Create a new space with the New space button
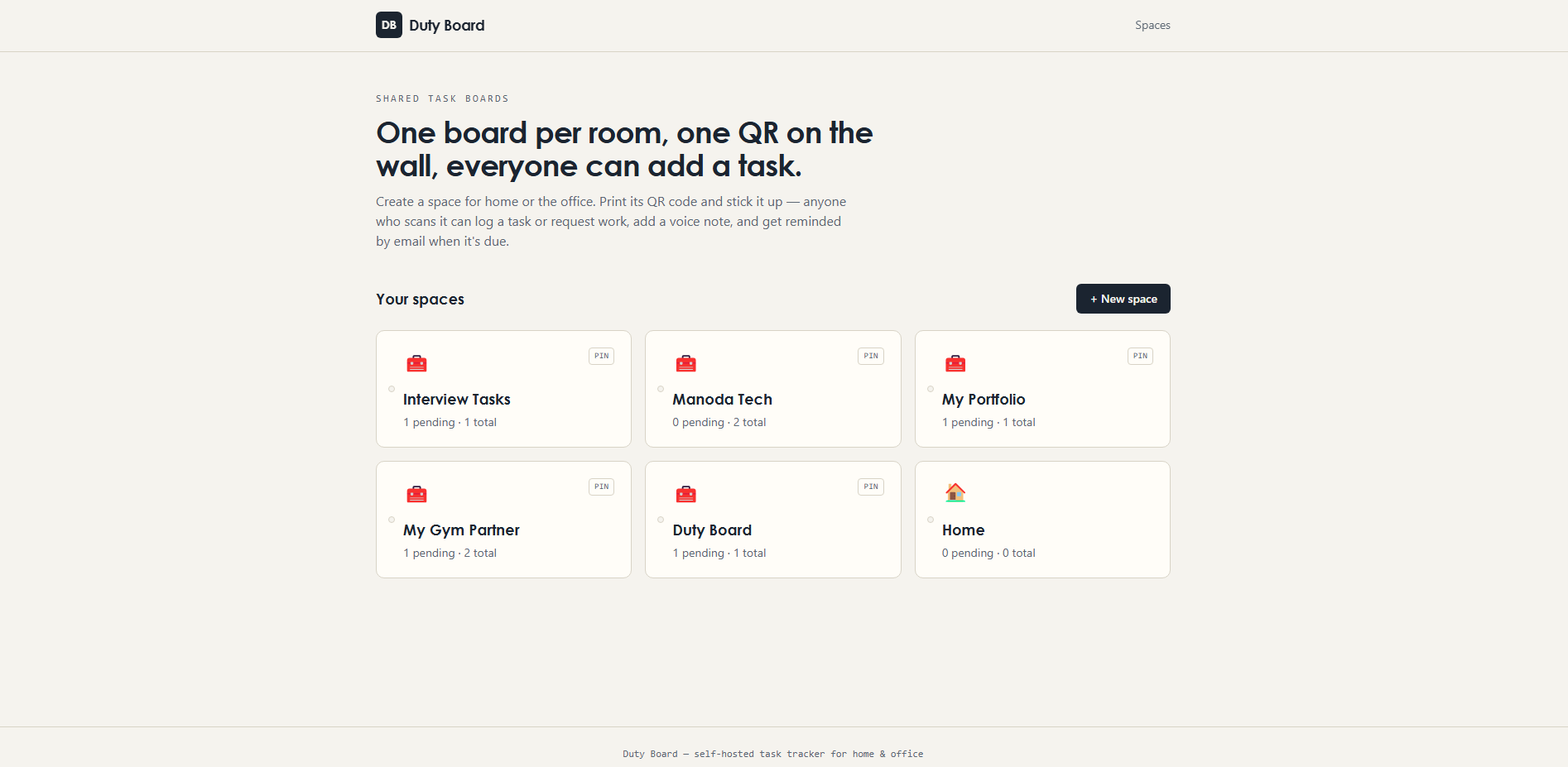This screenshot has height=767, width=1568. click(1123, 299)
